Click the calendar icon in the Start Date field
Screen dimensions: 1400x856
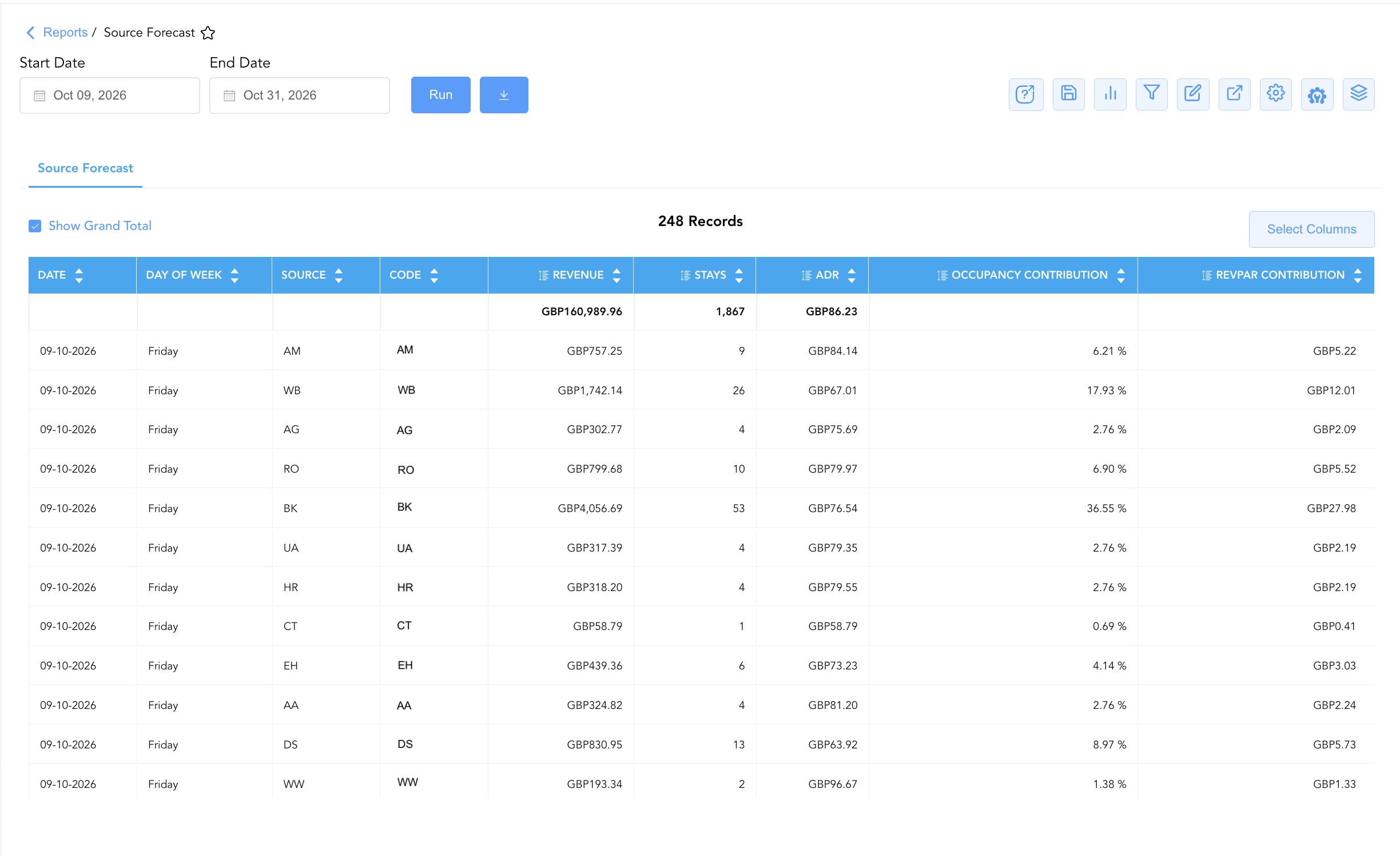click(x=39, y=96)
